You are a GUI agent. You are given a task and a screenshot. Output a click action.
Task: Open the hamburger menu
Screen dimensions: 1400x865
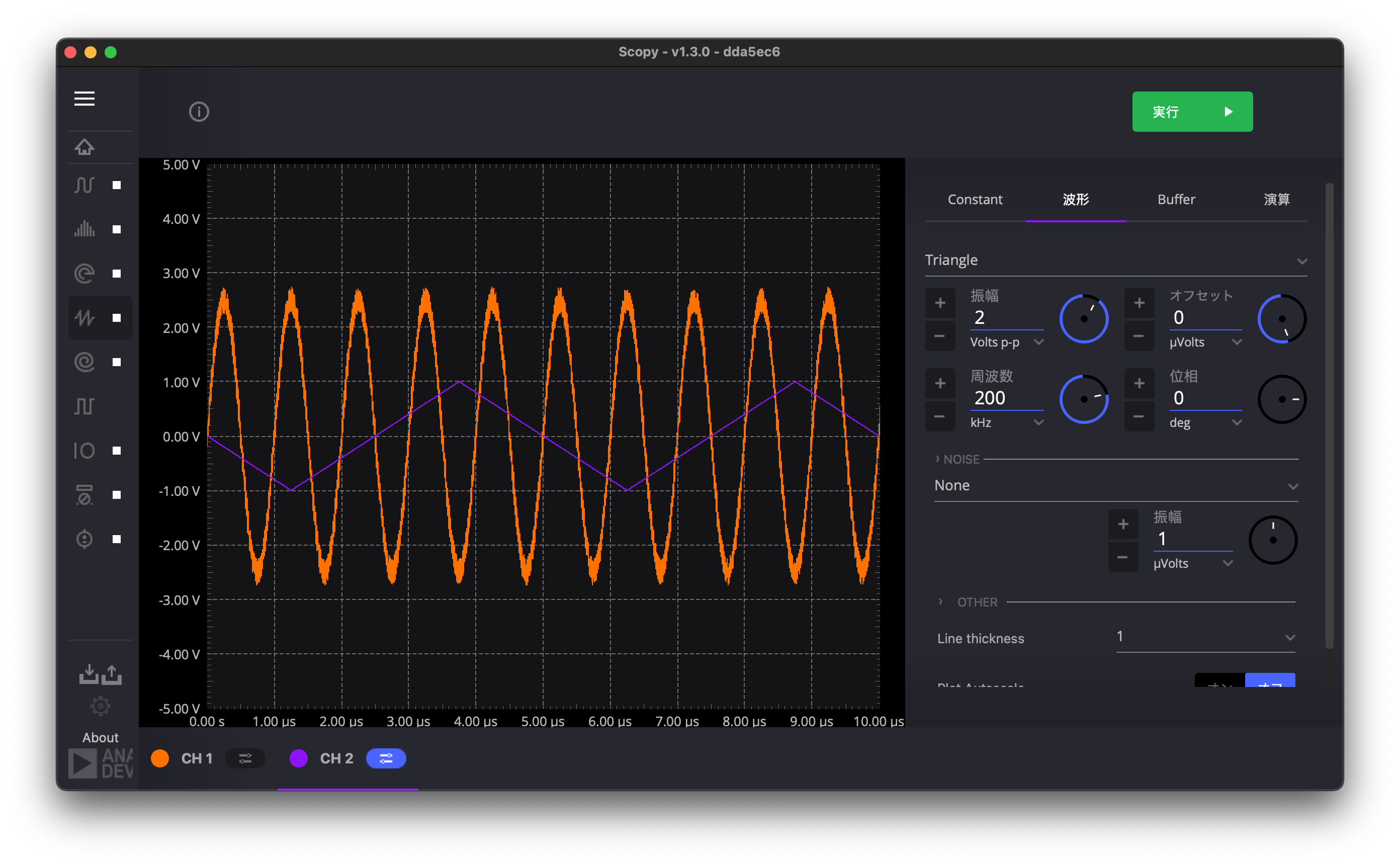(84, 99)
